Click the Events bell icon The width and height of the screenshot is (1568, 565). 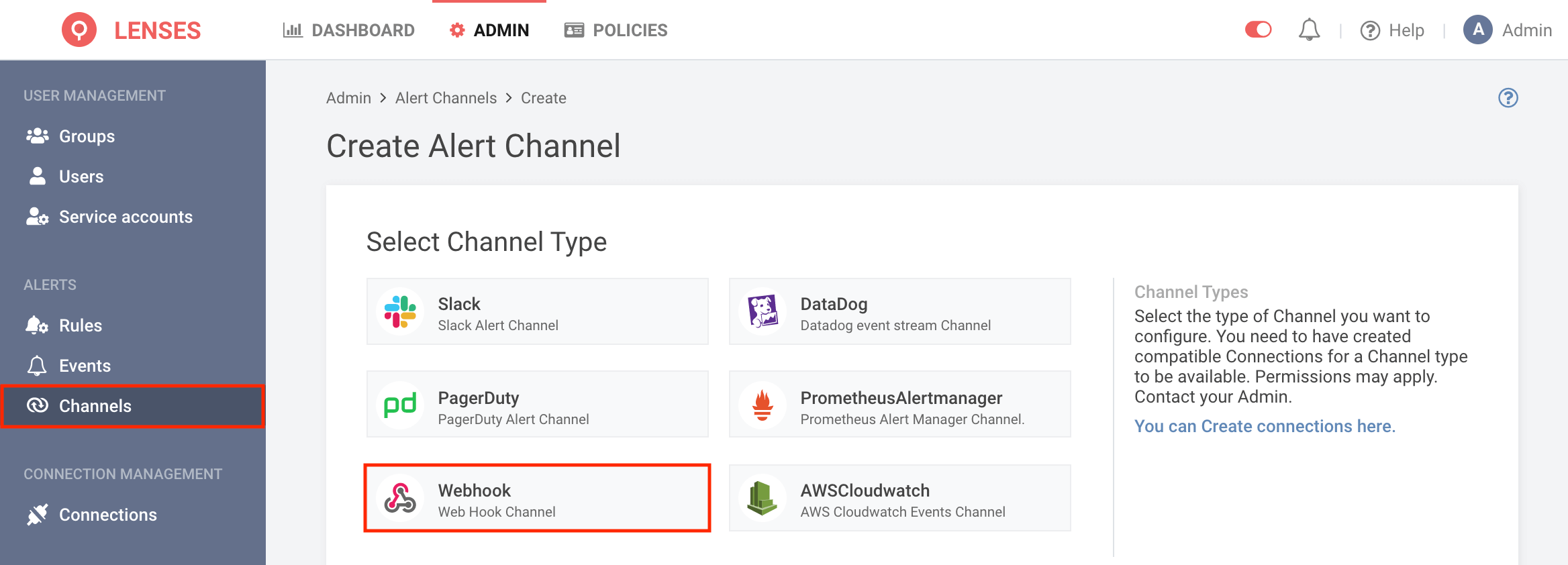37,365
